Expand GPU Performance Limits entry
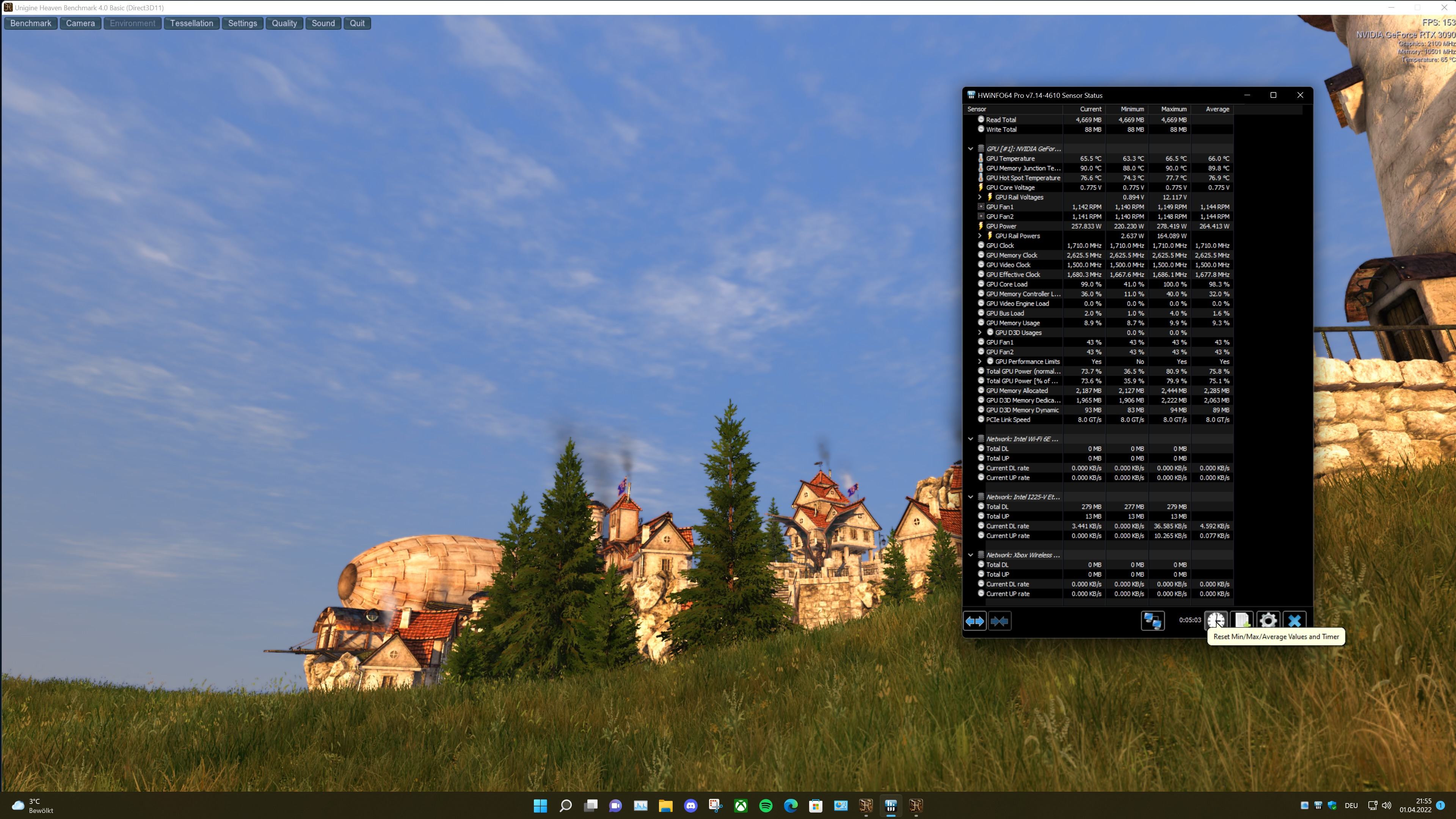 click(x=979, y=362)
